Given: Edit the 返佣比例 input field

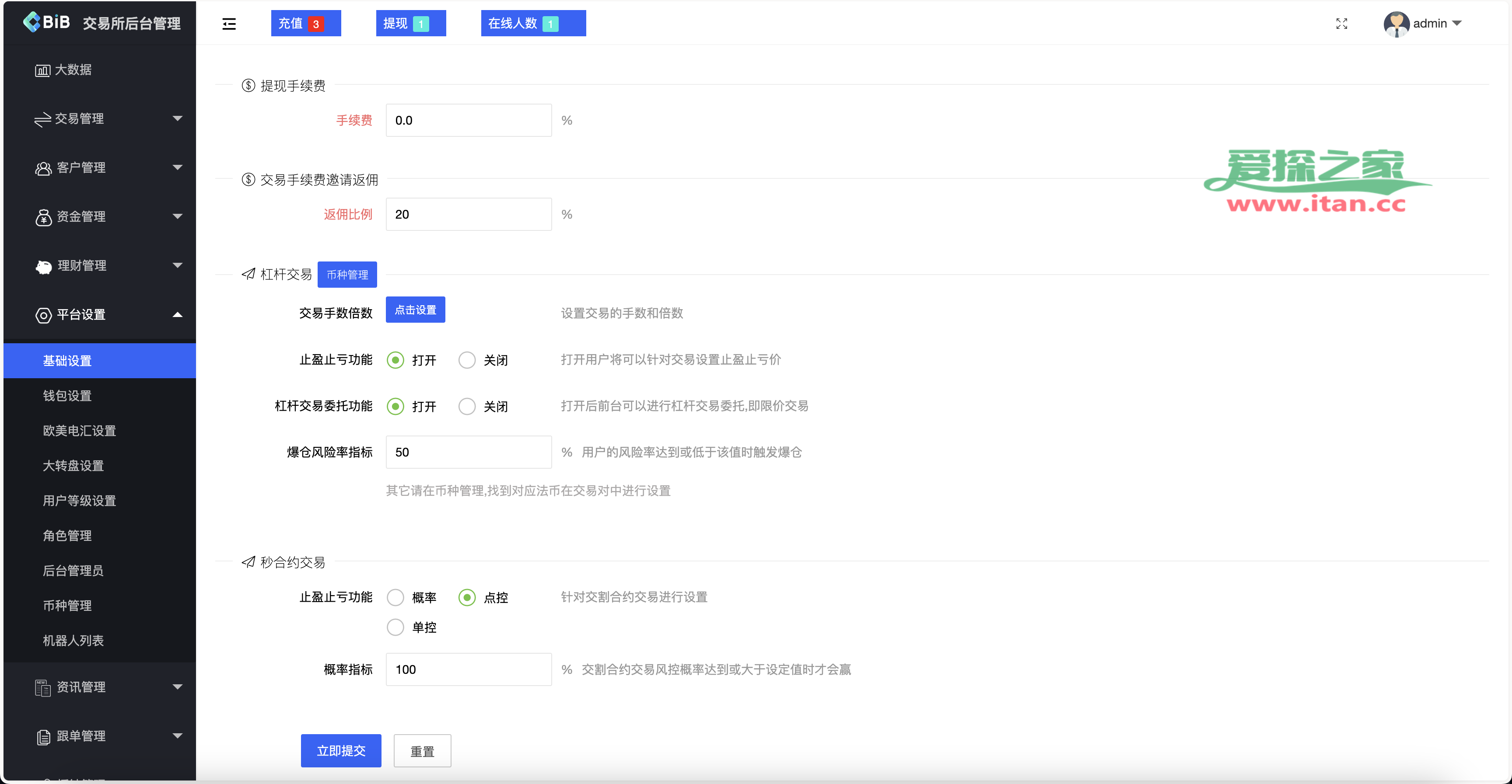Looking at the screenshot, I should click(x=468, y=214).
